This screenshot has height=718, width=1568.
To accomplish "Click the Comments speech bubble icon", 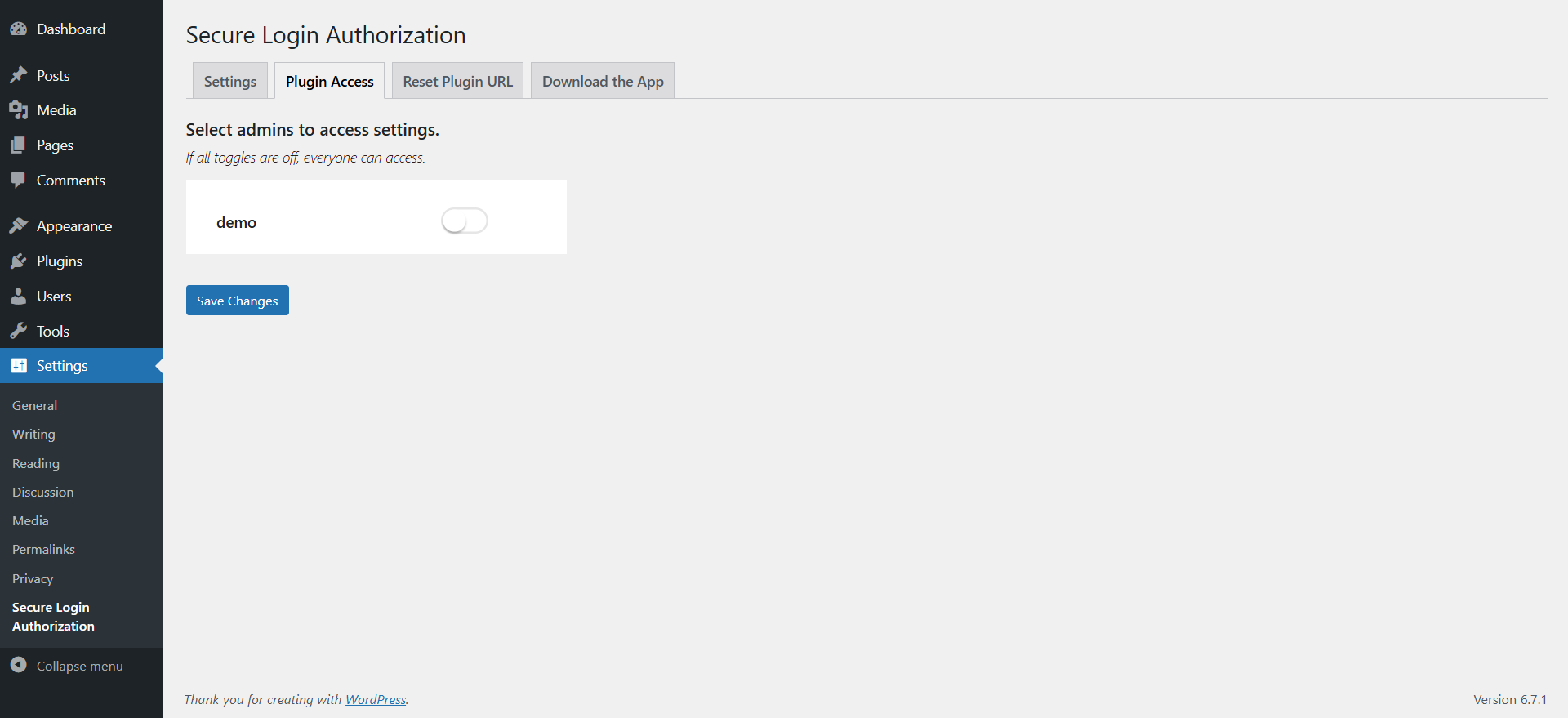I will click(19, 181).
